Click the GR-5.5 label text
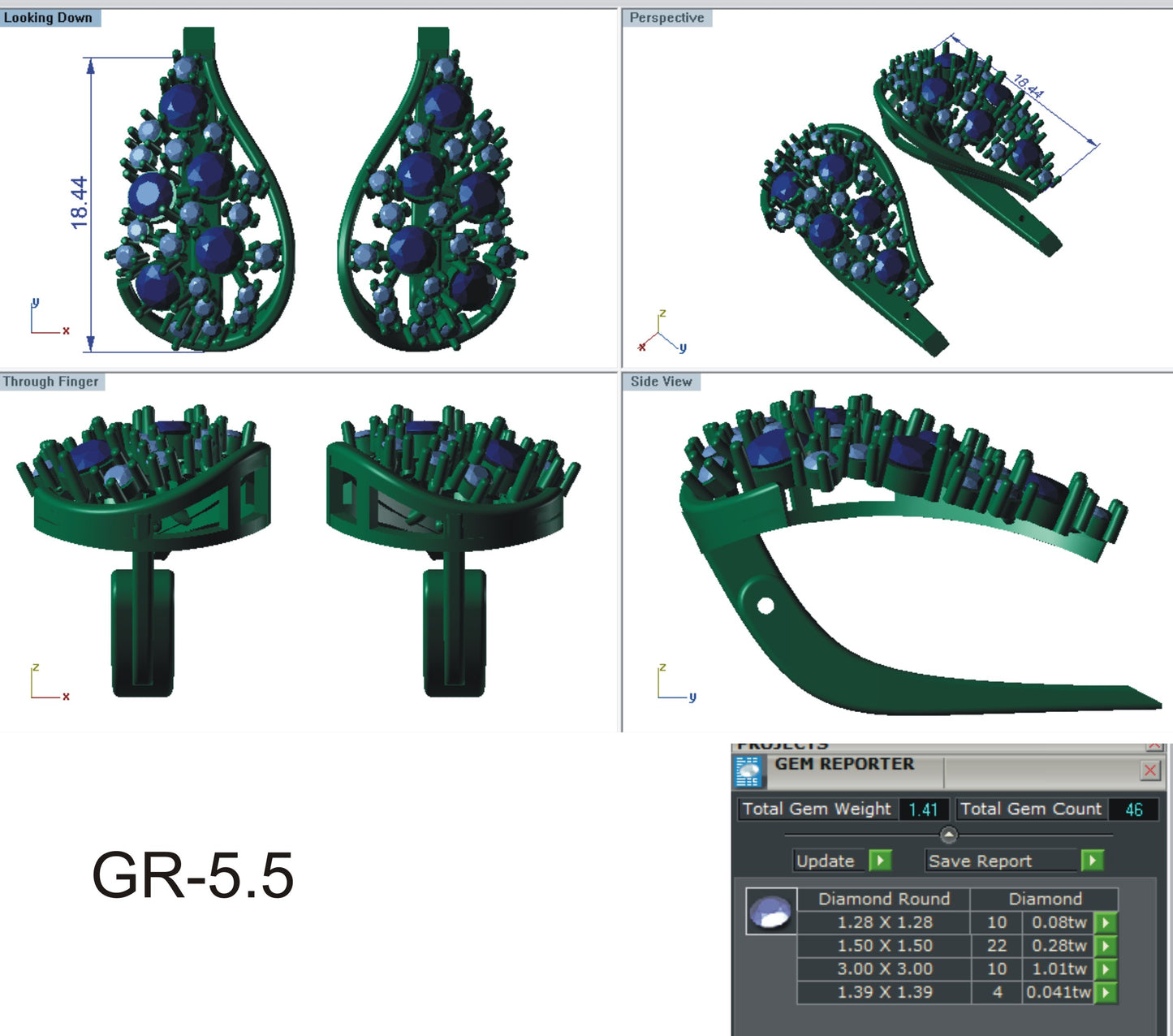This screenshot has height=1036, width=1173. [x=192, y=875]
